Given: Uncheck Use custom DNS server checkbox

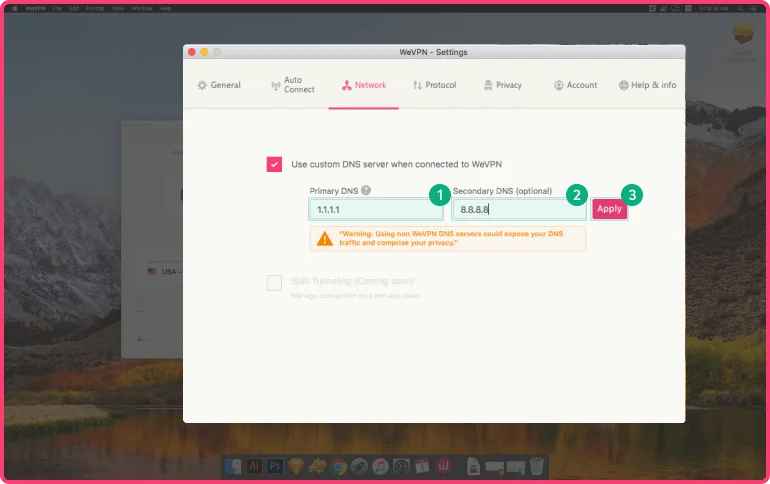Looking at the screenshot, I should click(x=274, y=164).
